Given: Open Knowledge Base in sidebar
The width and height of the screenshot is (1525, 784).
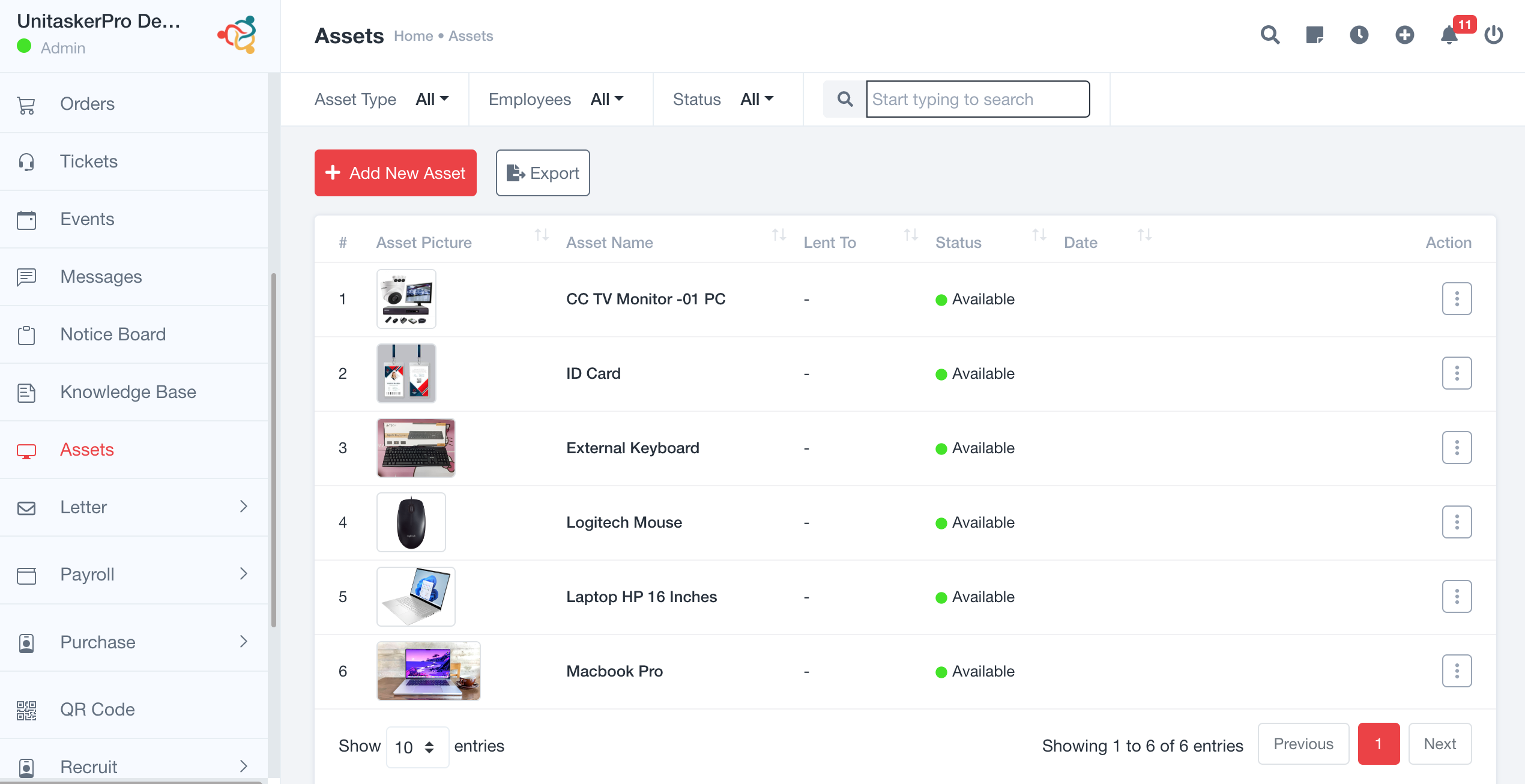Looking at the screenshot, I should 128,392.
